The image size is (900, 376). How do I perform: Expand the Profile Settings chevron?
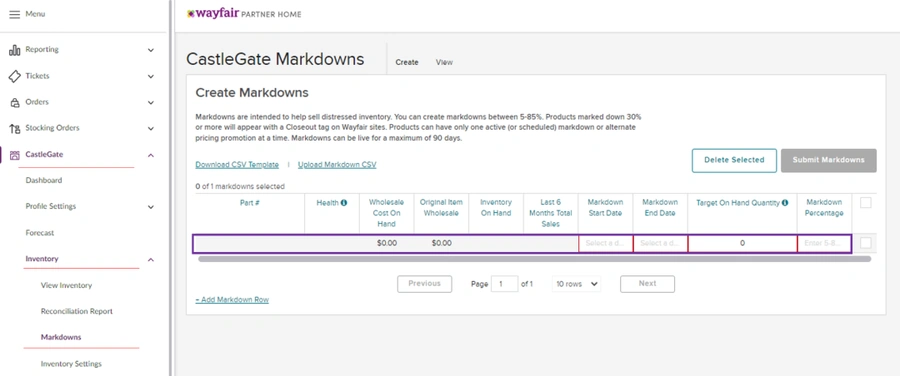[151, 207]
